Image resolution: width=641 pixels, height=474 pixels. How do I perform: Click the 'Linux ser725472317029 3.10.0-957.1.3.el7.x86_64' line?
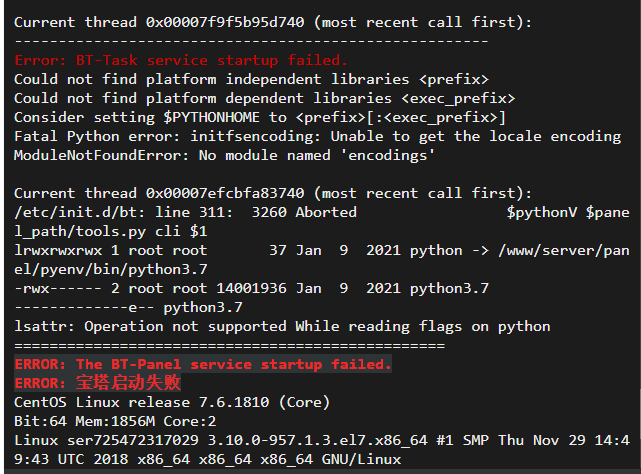(x=321, y=440)
